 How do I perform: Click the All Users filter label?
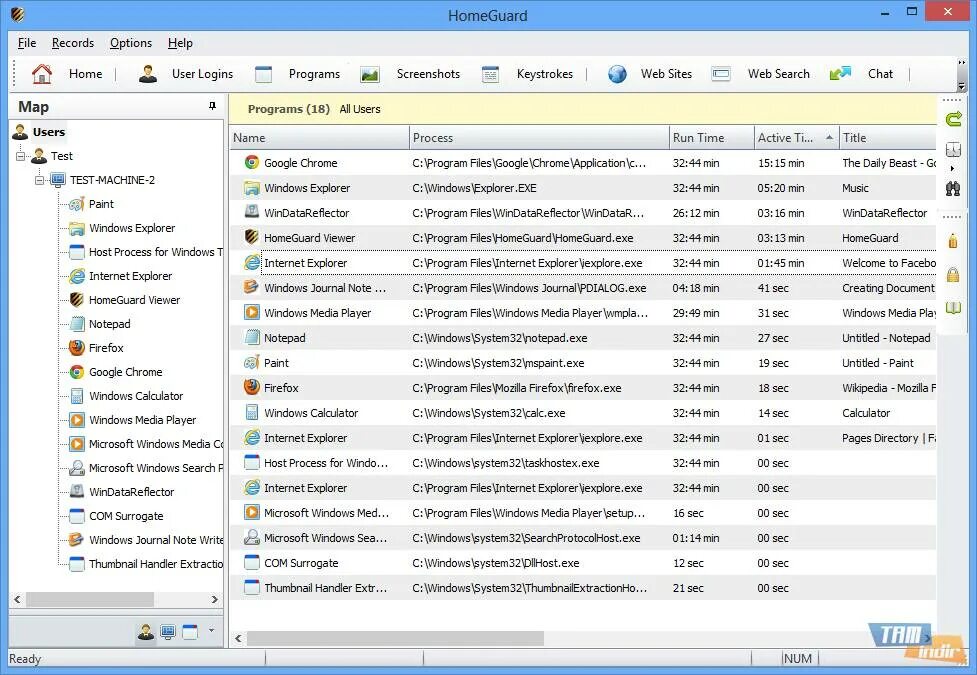click(360, 109)
